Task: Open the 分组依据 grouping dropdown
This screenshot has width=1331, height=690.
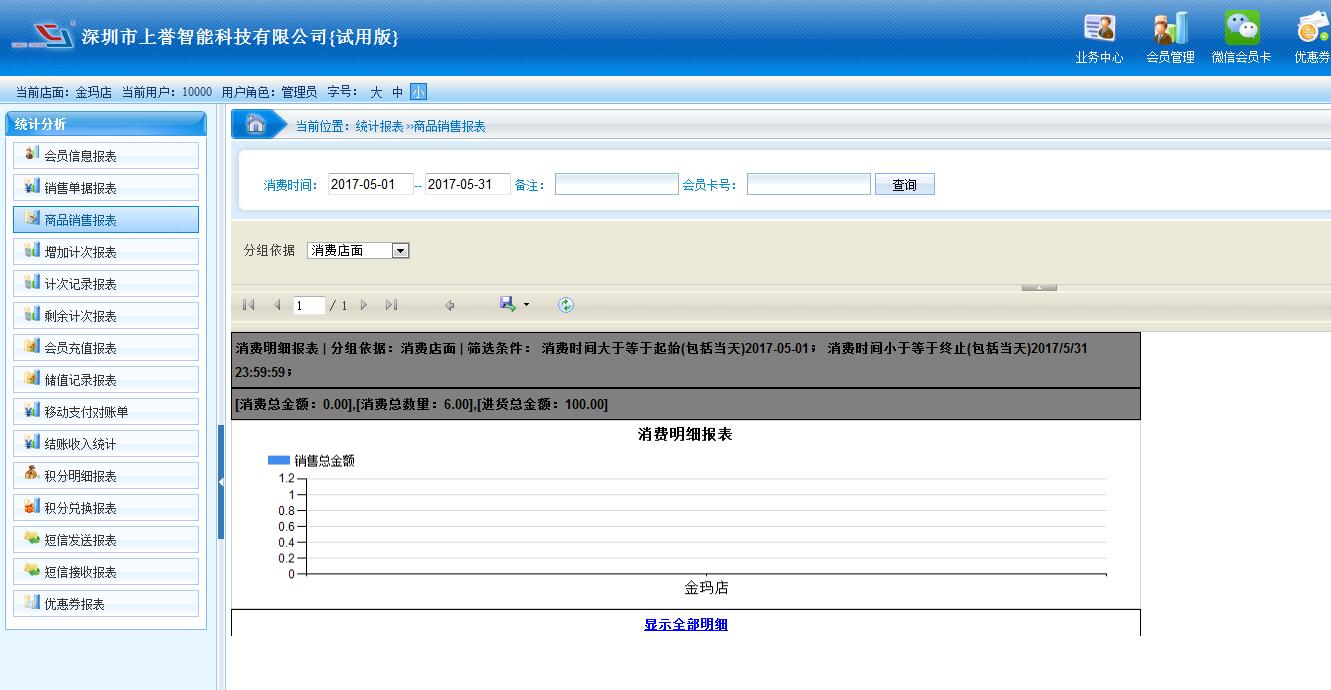Action: tap(400, 251)
